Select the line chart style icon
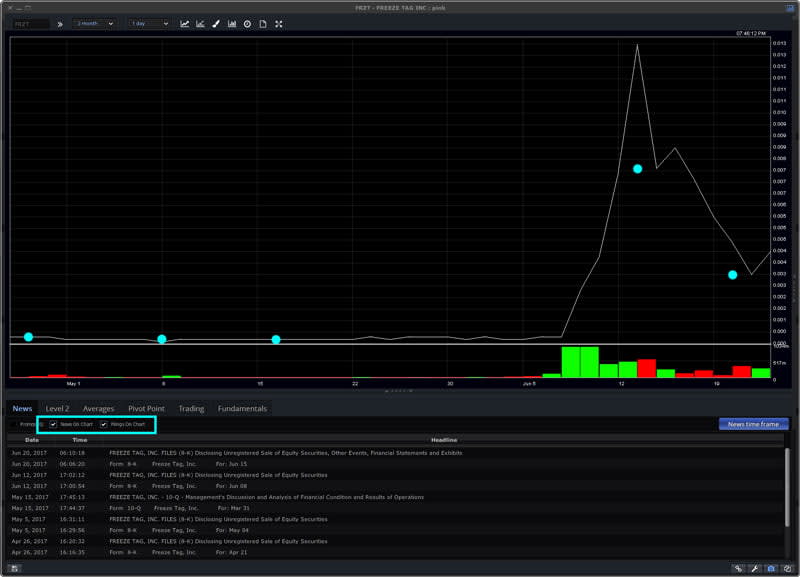The height and width of the screenshot is (577, 800). pyautogui.click(x=185, y=23)
